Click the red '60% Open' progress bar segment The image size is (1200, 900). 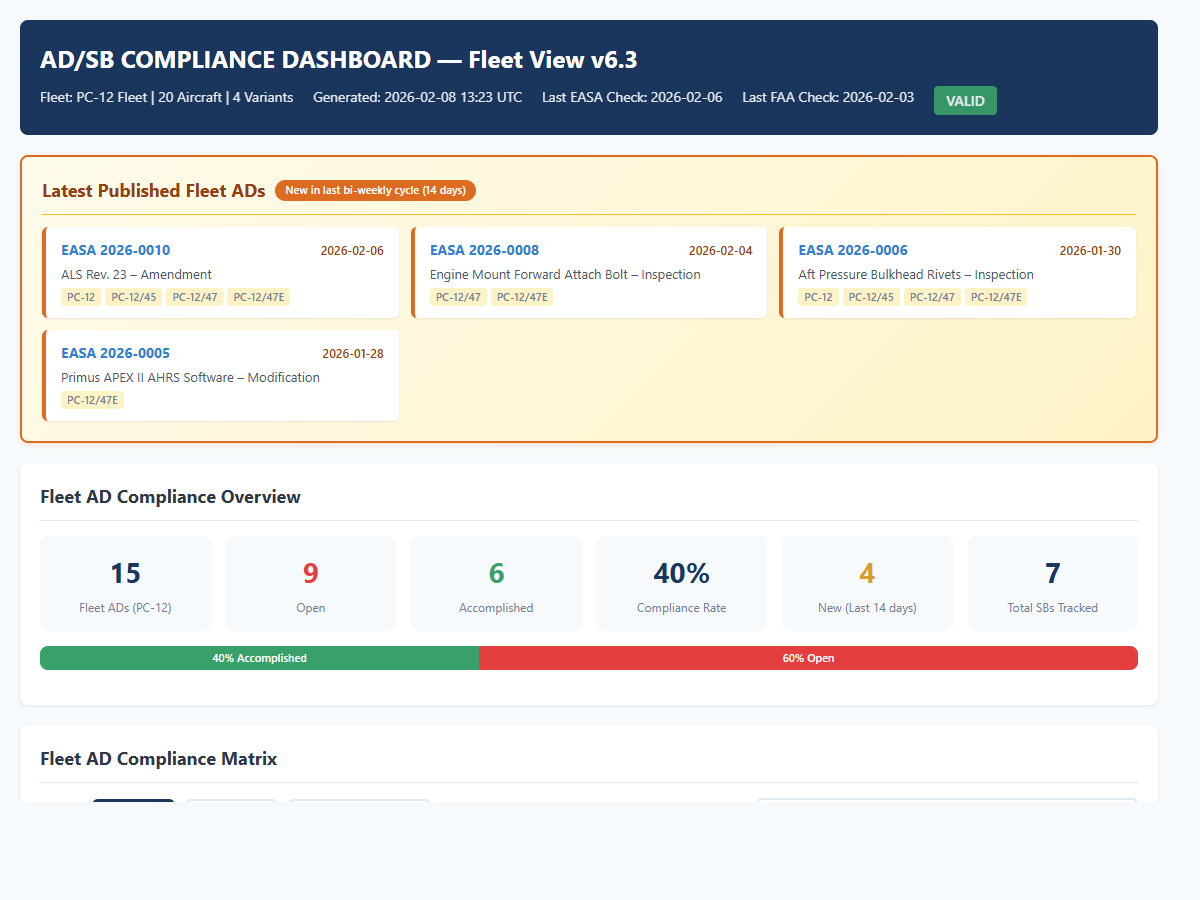808,657
